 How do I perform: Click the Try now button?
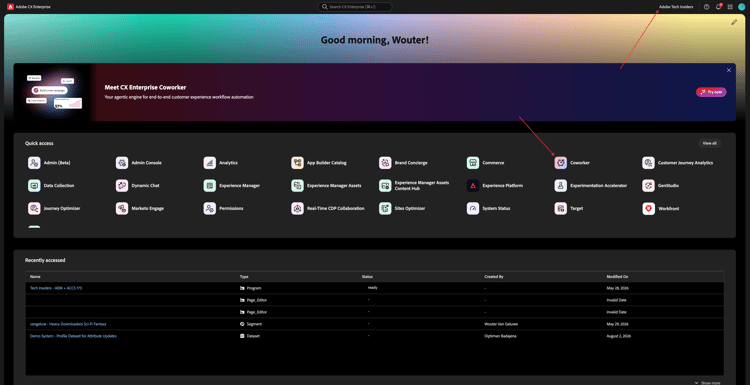click(x=711, y=92)
